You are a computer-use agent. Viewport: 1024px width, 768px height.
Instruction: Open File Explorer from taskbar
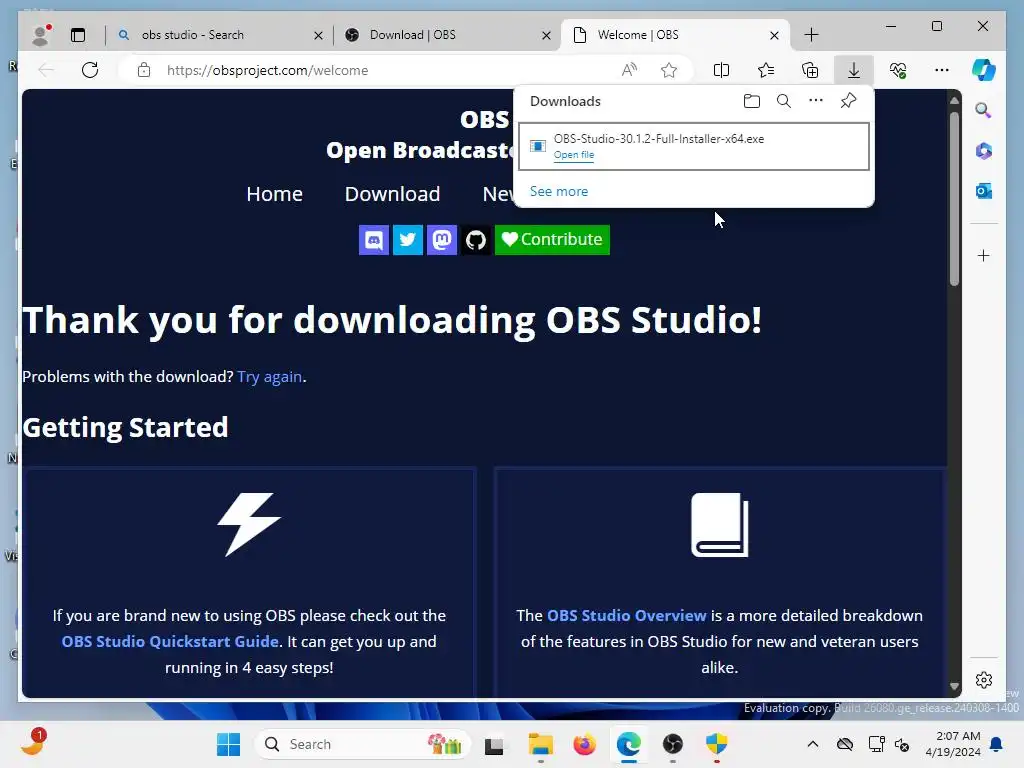click(x=541, y=744)
